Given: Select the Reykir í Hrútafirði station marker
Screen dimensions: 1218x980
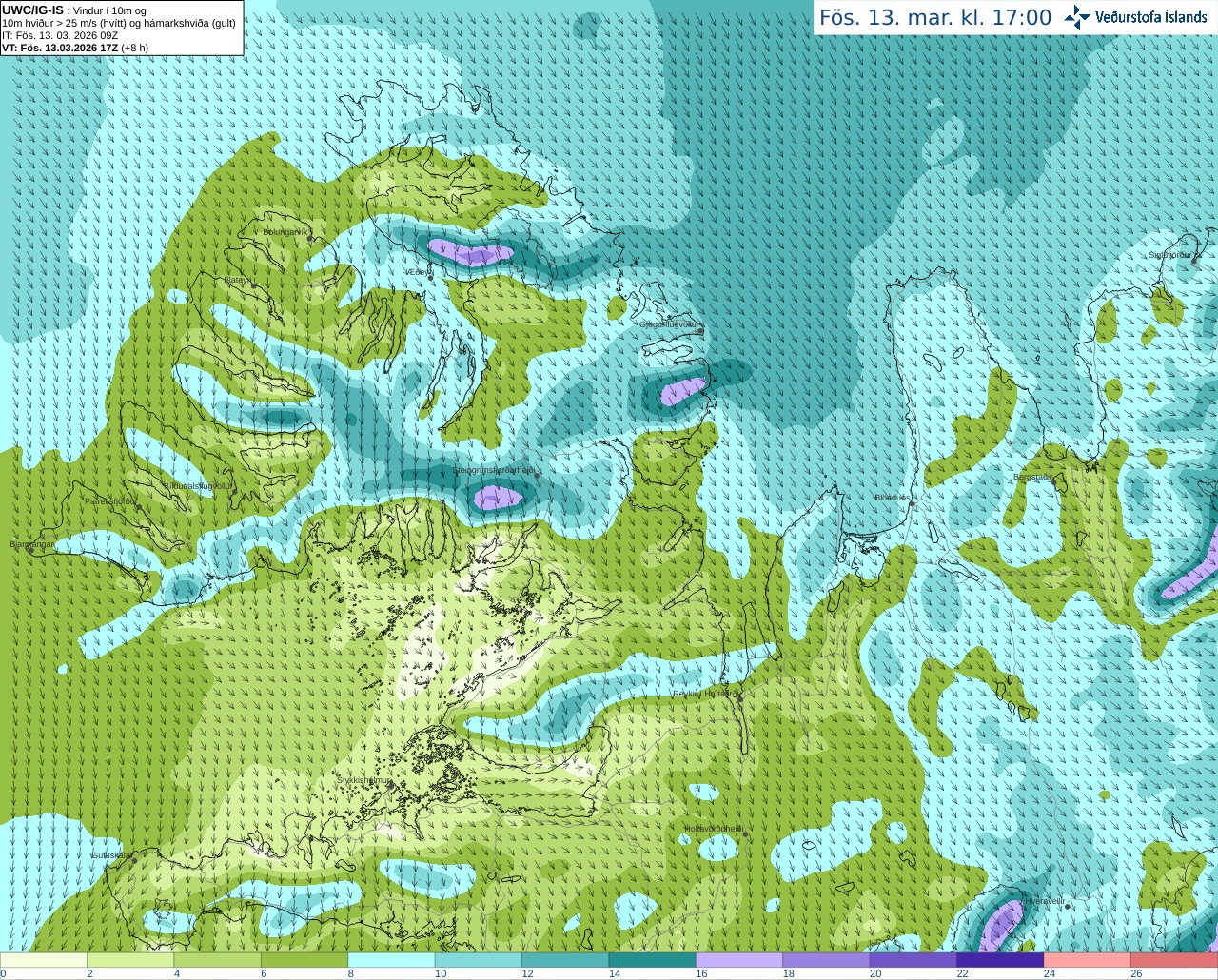Looking at the screenshot, I should 739,697.
